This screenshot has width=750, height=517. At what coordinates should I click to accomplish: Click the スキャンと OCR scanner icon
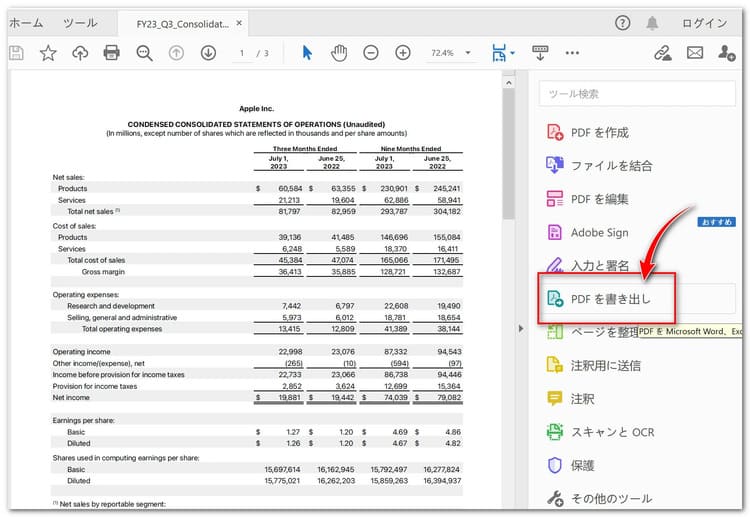click(555, 431)
